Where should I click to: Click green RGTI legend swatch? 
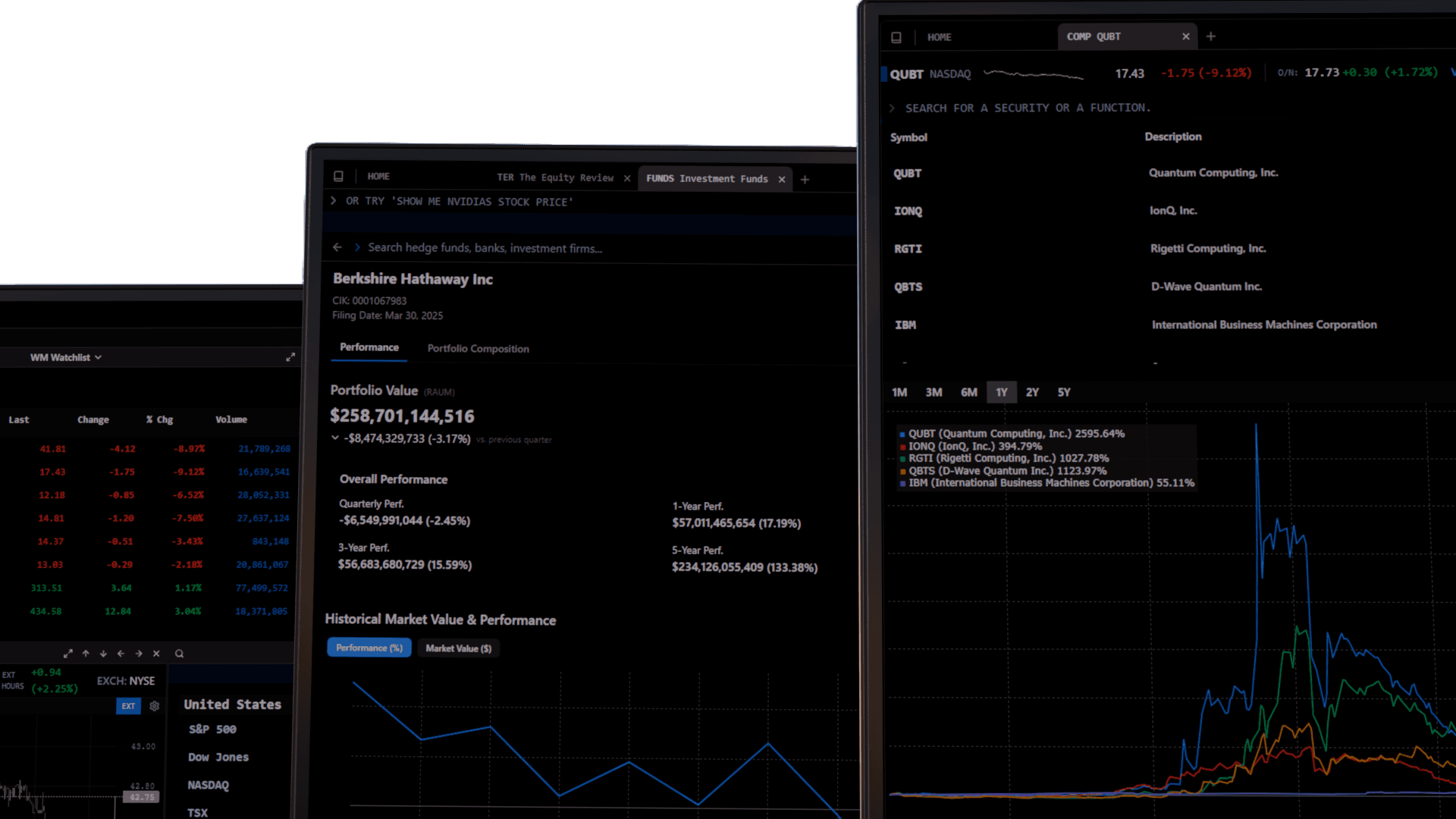pos(902,459)
